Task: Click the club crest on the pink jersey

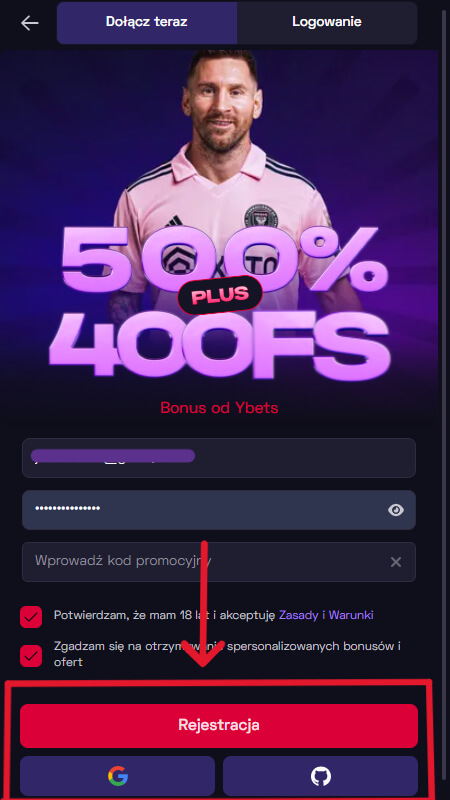Action: click(x=260, y=216)
